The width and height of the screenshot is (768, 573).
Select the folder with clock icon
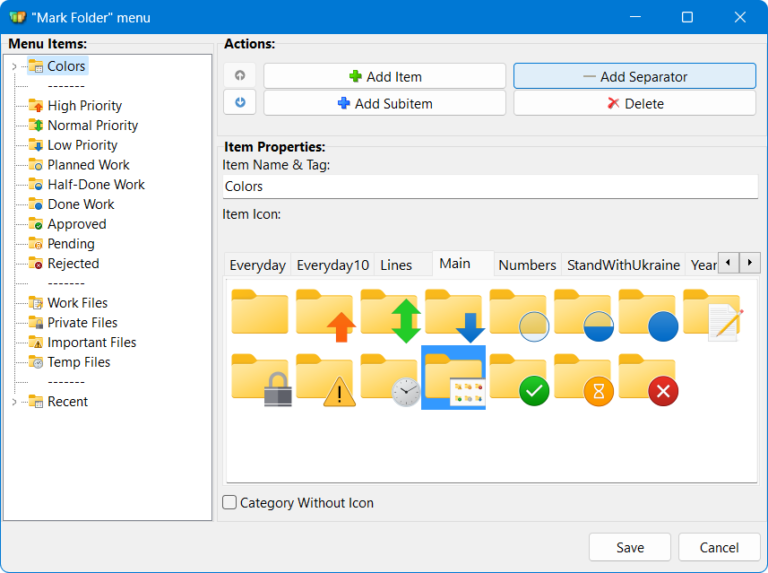click(x=389, y=379)
